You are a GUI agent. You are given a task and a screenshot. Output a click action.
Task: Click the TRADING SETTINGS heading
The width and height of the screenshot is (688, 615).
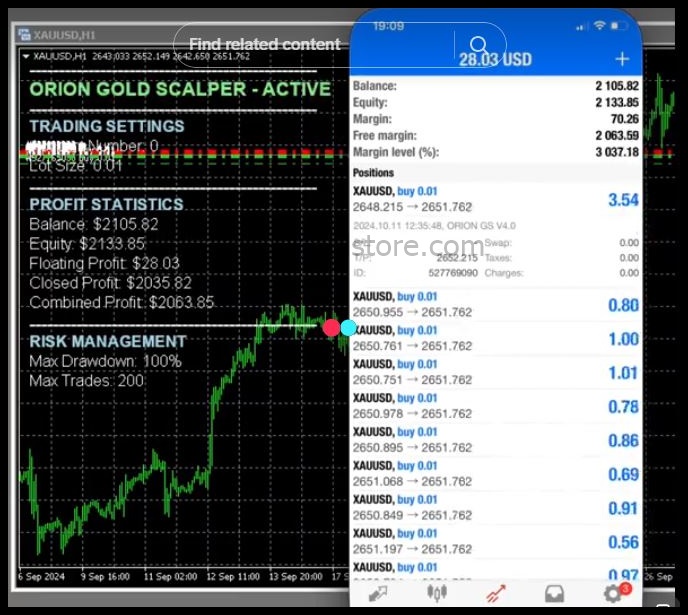click(107, 126)
